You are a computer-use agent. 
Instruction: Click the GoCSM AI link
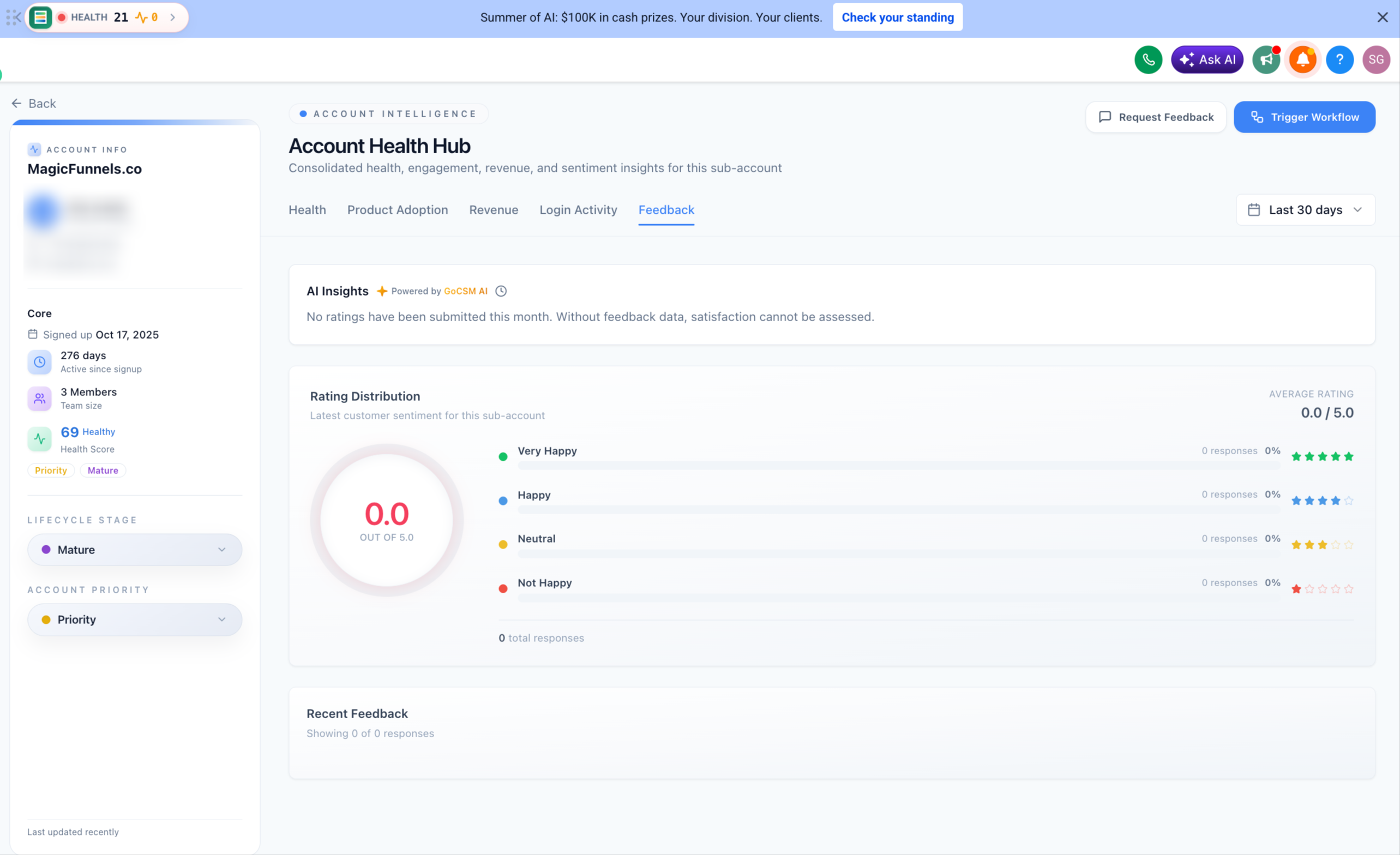[466, 291]
